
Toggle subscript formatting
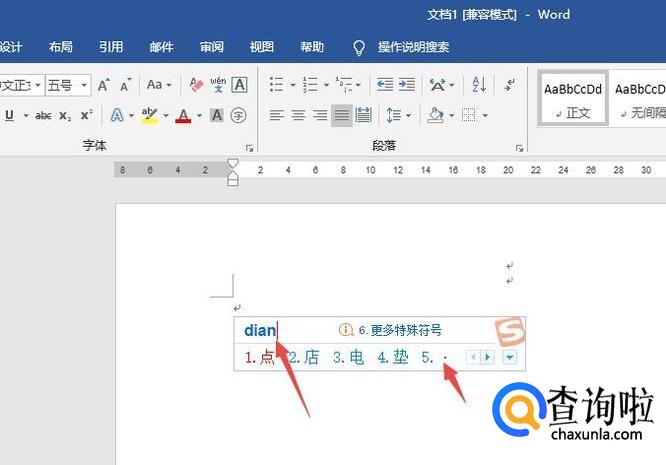tap(65, 116)
